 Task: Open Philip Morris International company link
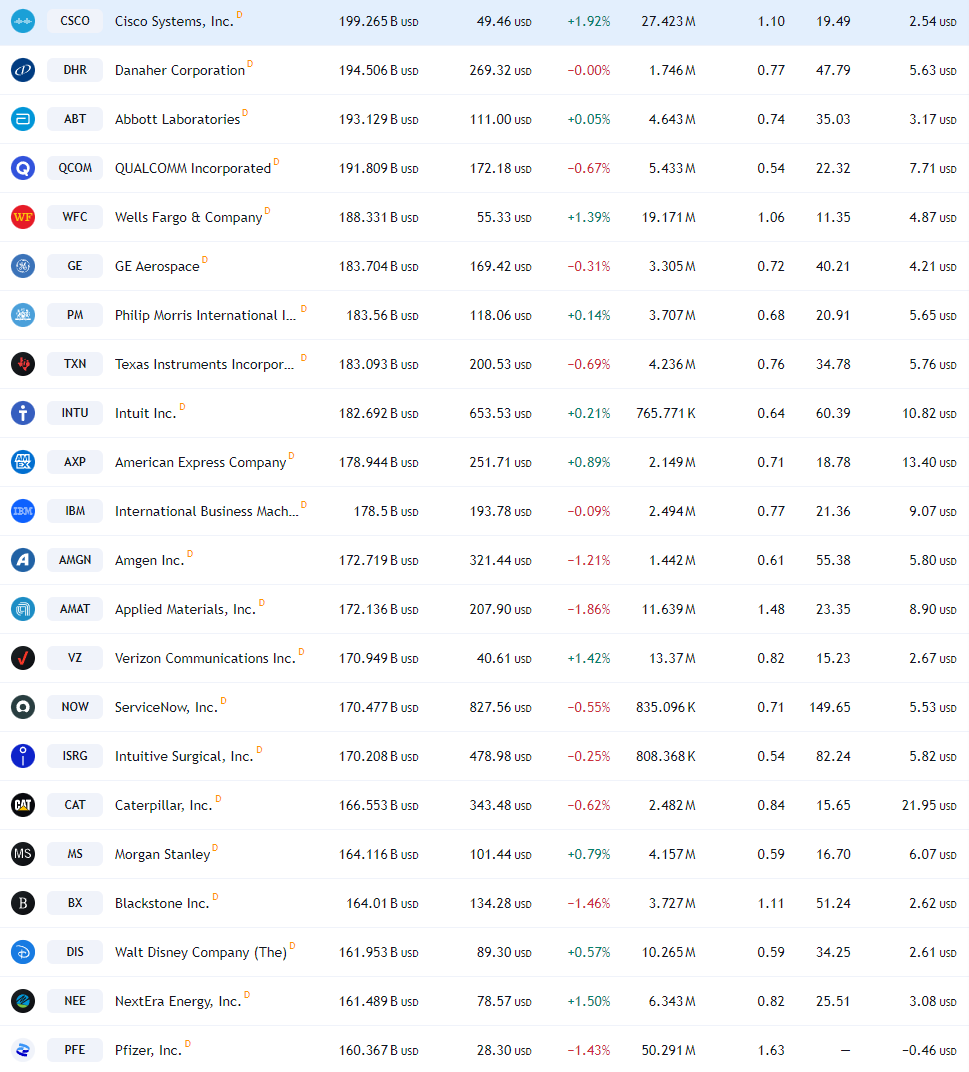coord(205,316)
